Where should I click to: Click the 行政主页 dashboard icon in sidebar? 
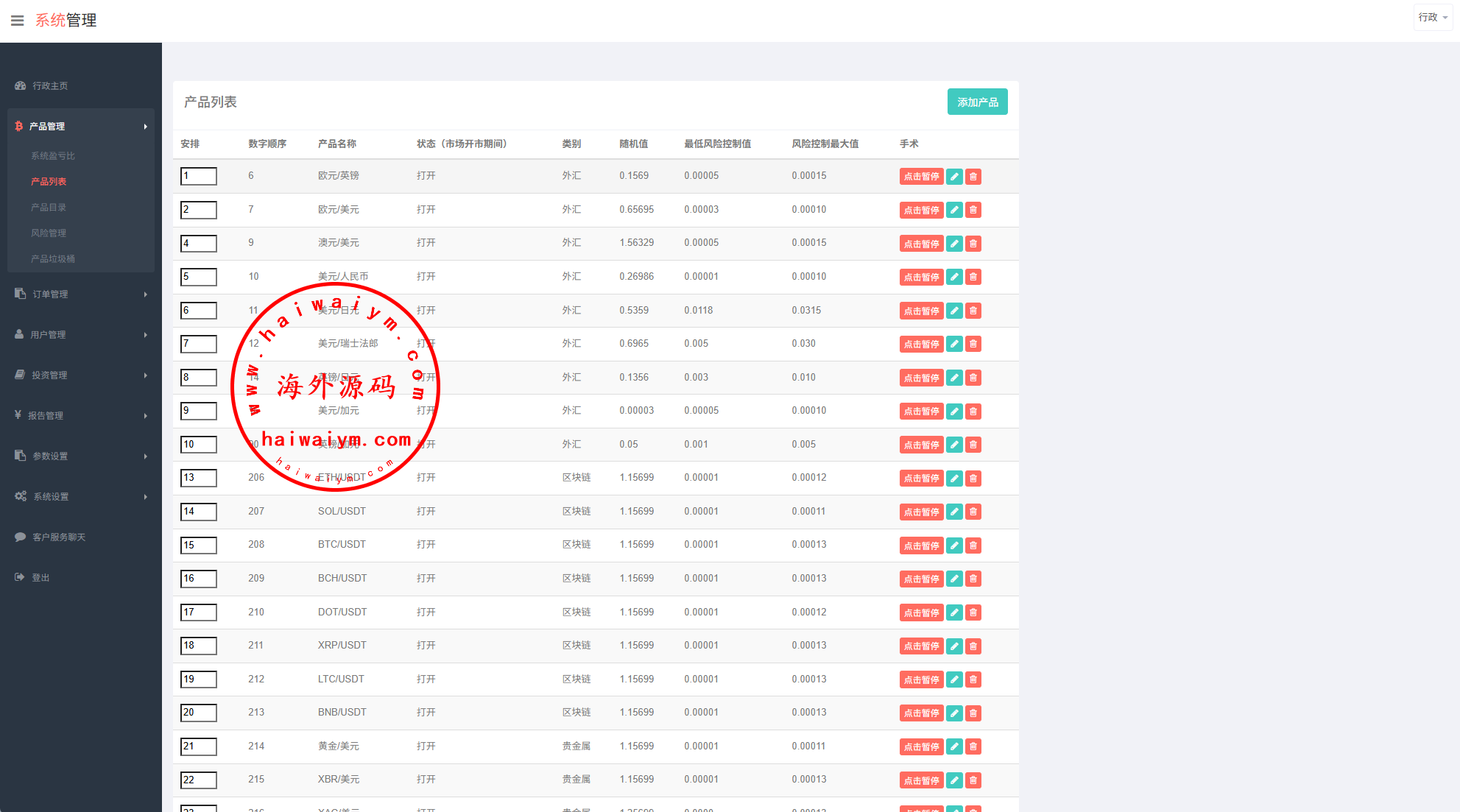[x=21, y=86]
